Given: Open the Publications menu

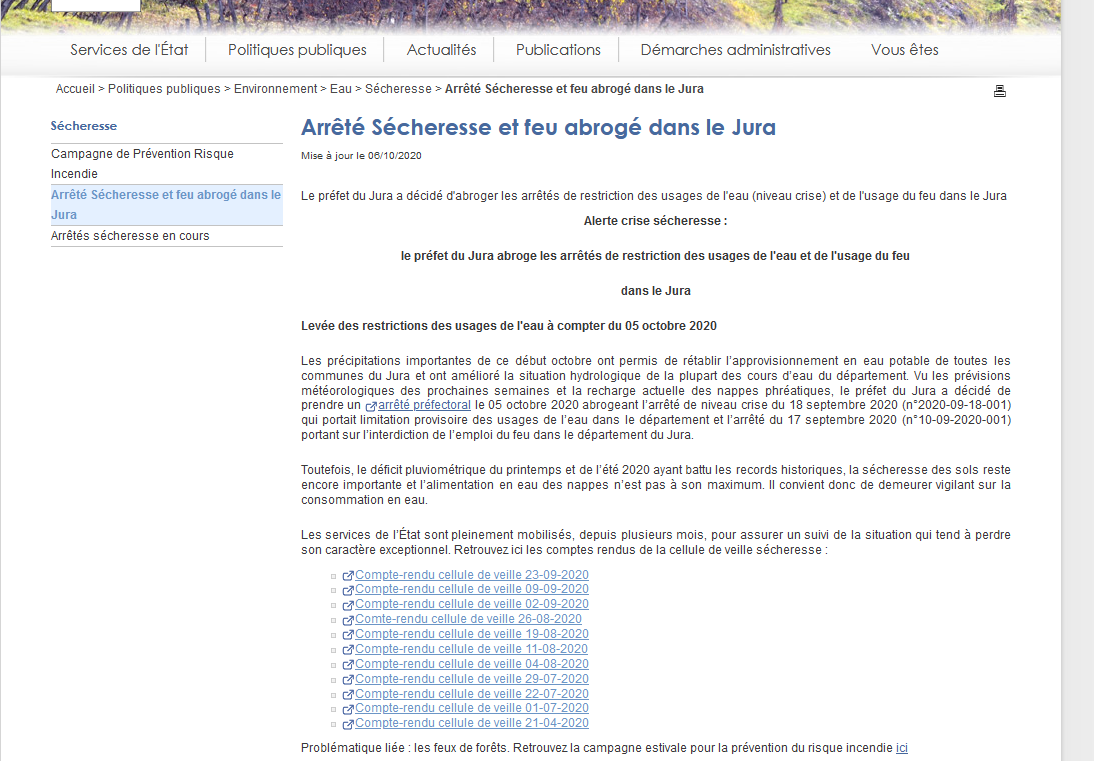Looking at the screenshot, I should [558, 50].
